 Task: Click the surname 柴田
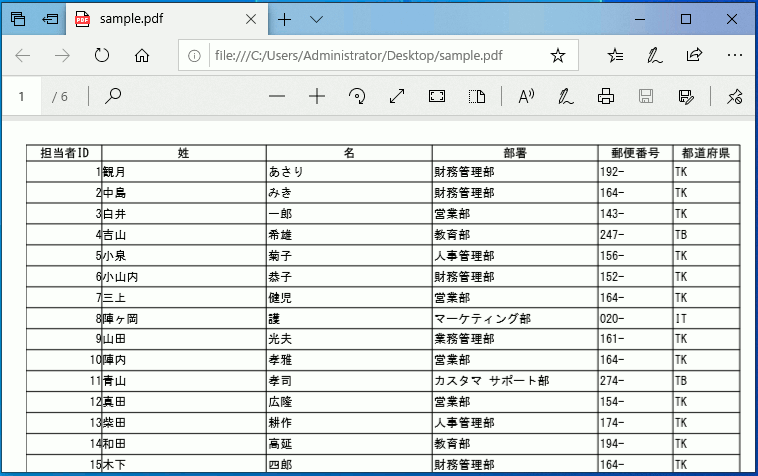pyautogui.click(x=115, y=423)
